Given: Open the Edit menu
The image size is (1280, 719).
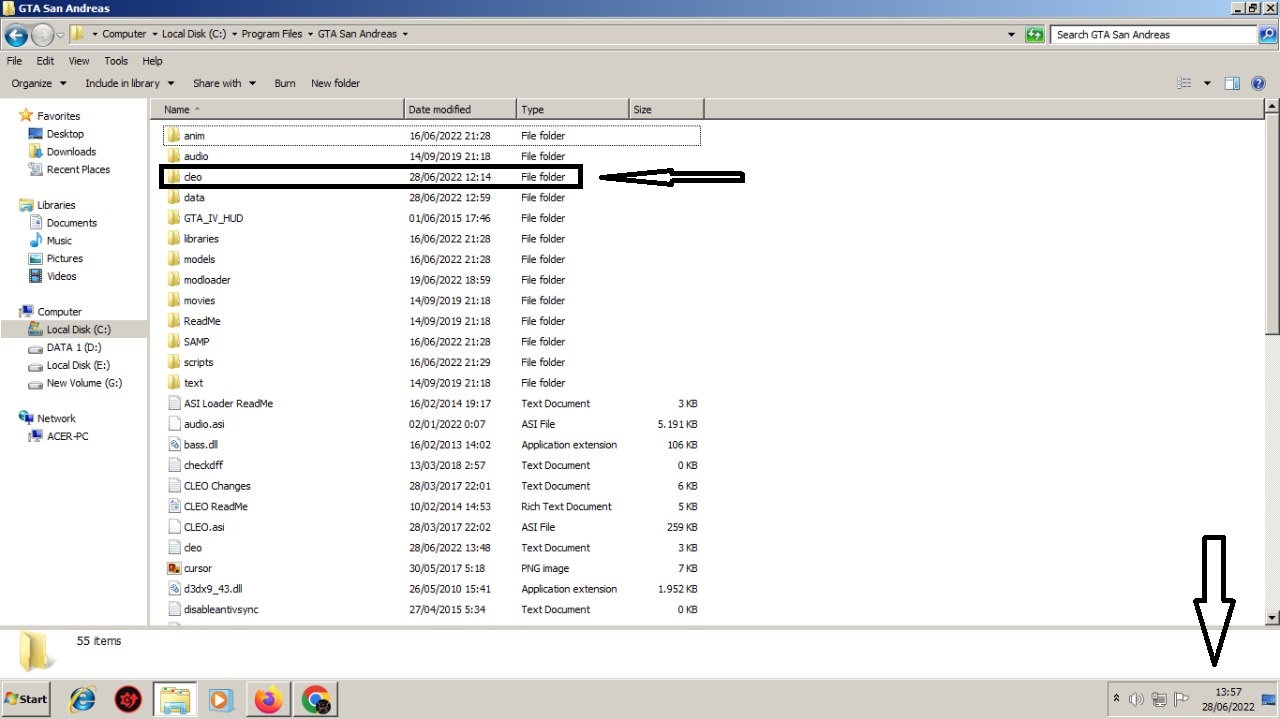Looking at the screenshot, I should pyautogui.click(x=45, y=61).
